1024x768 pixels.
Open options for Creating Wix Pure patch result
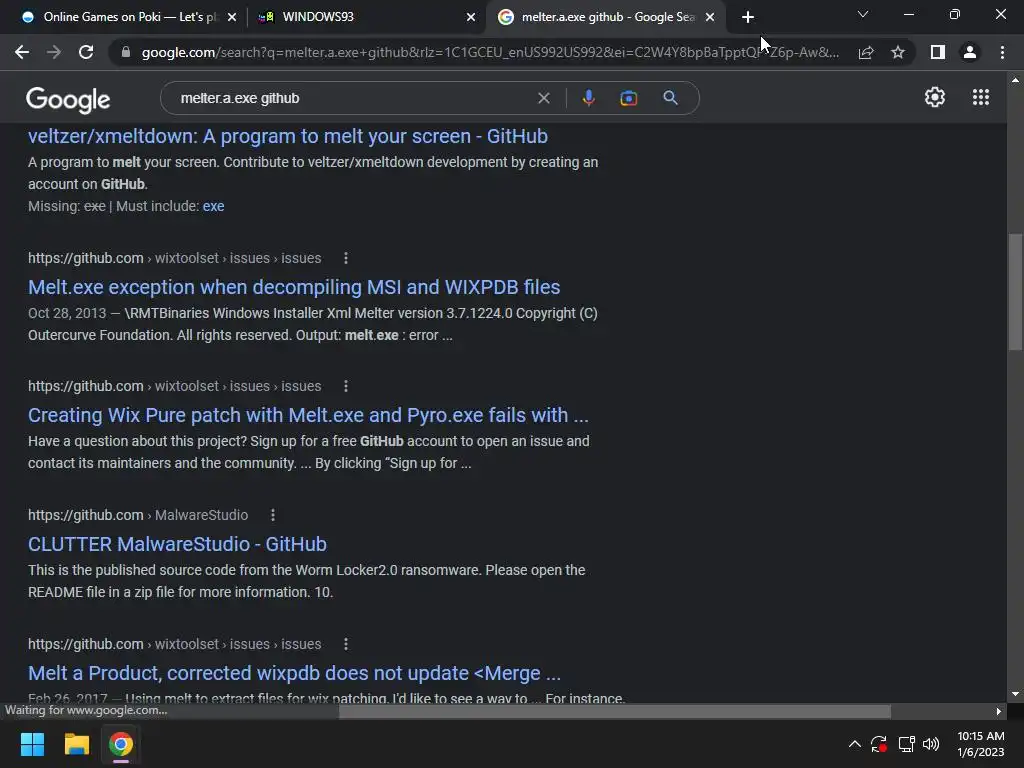[x=346, y=386]
